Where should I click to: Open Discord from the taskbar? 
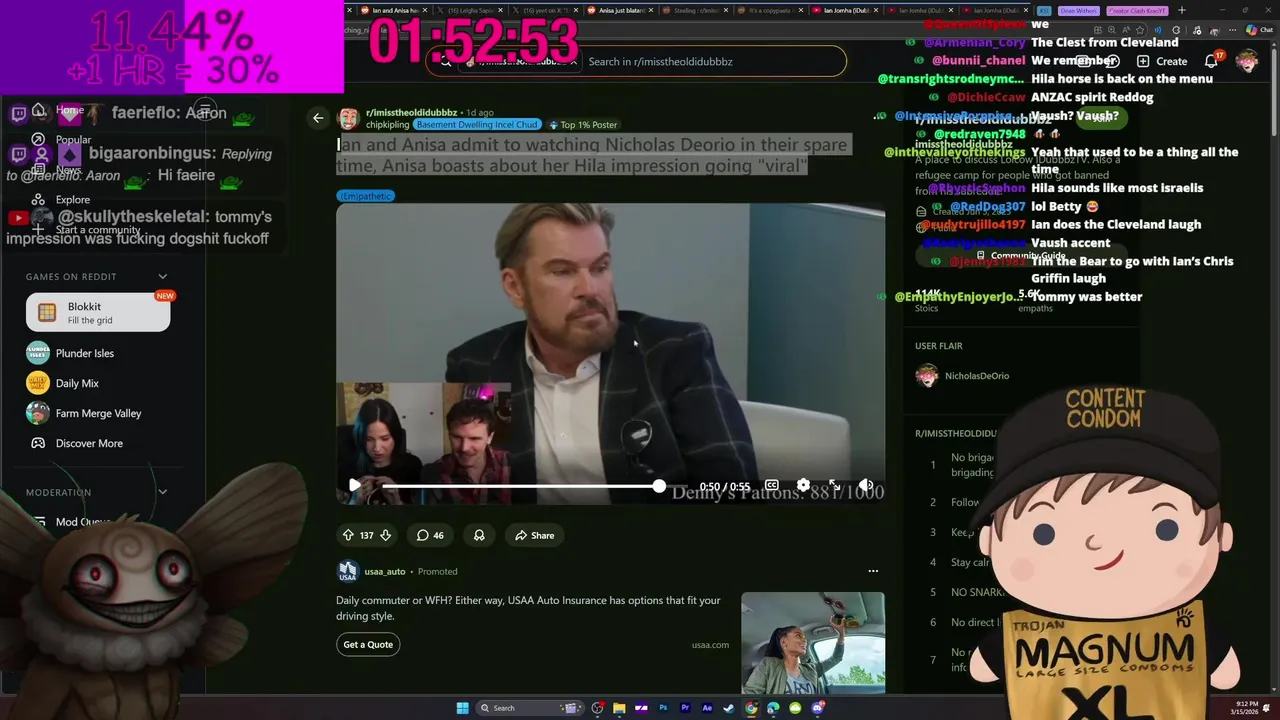(x=819, y=708)
